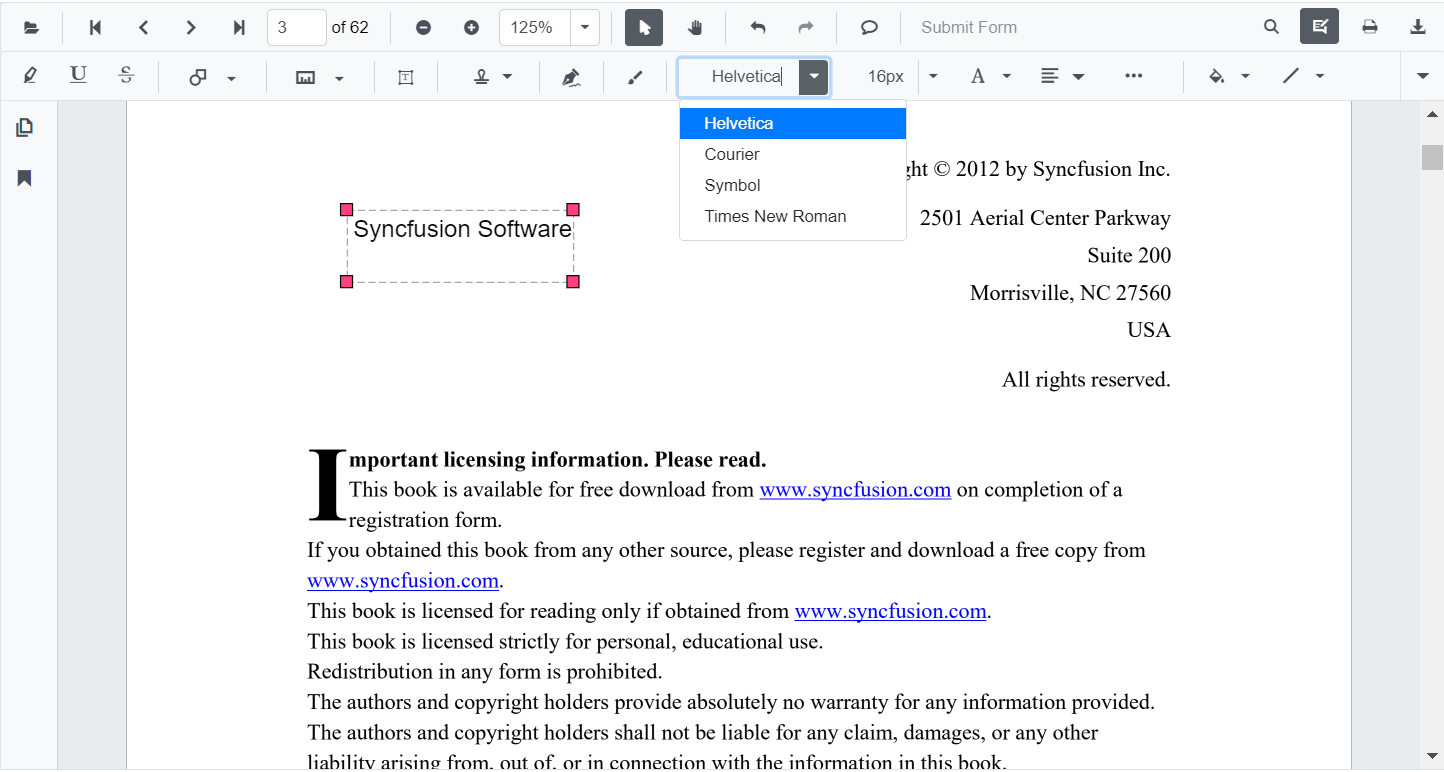Open a PDF file

(x=31, y=27)
